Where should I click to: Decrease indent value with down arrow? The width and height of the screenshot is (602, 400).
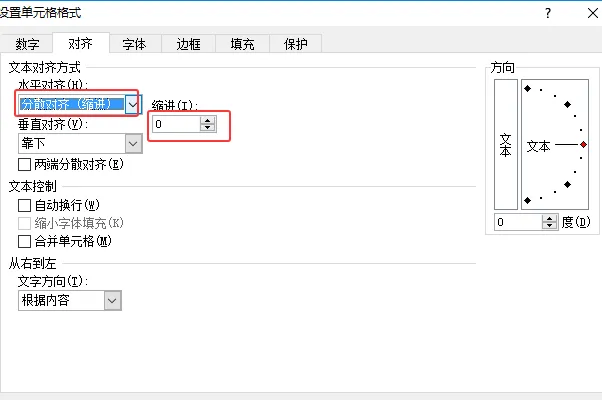click(208, 128)
